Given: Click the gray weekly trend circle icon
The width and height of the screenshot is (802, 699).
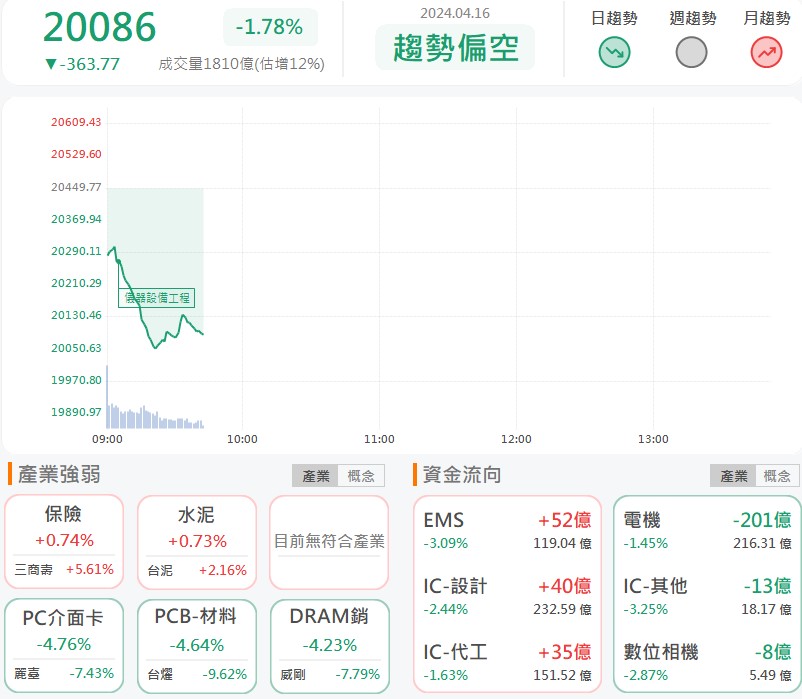Looking at the screenshot, I should coord(691,52).
